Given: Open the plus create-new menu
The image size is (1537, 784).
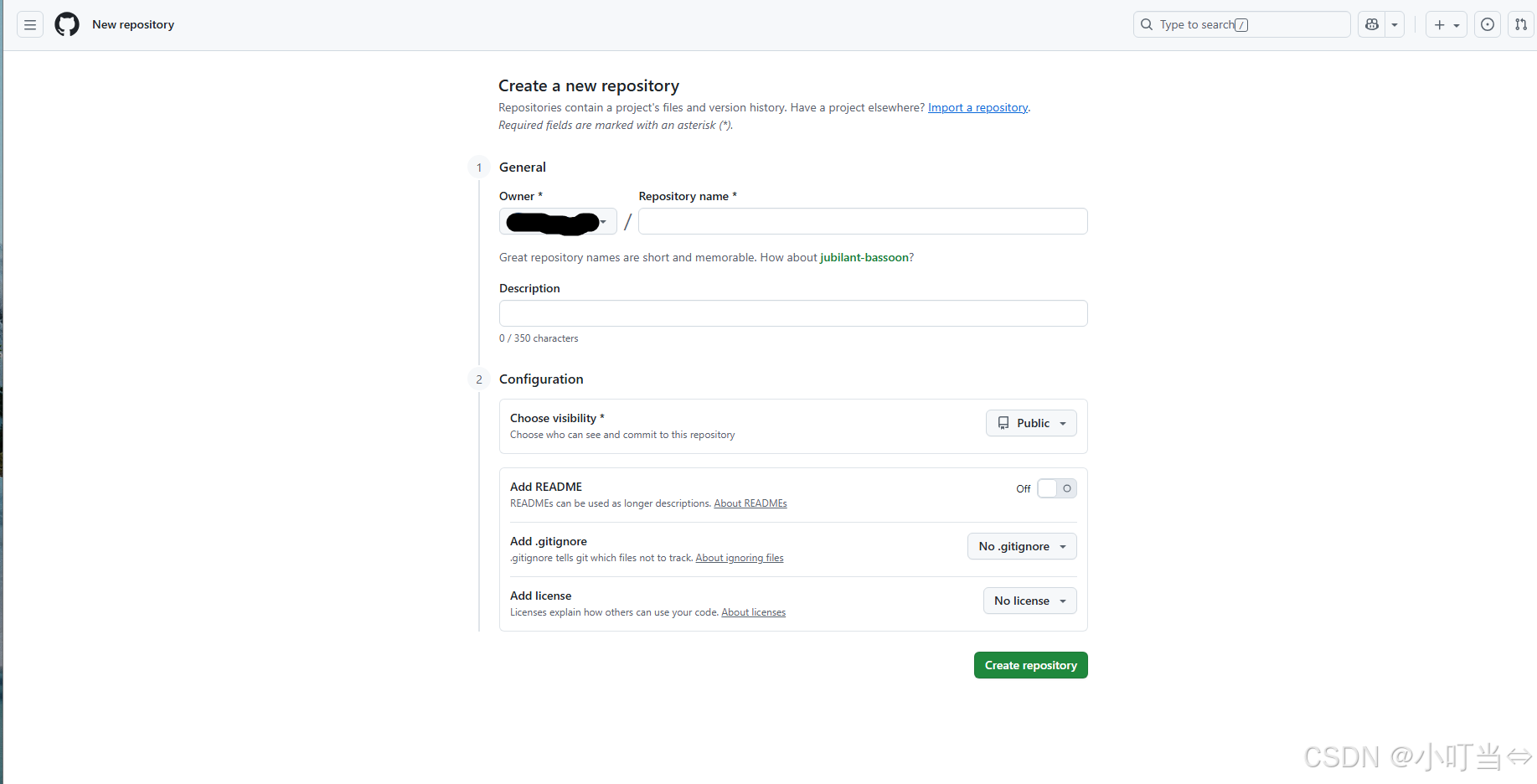Looking at the screenshot, I should (1447, 25).
